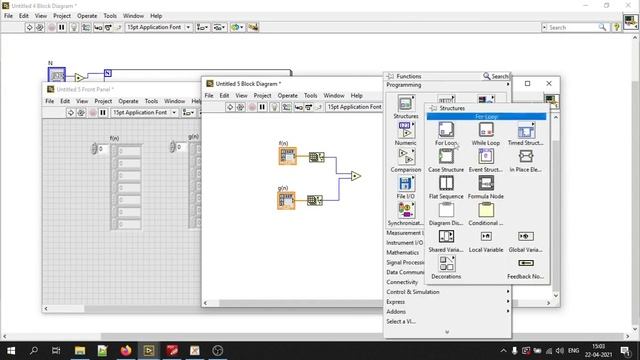Toggle Highlight Execution in Untitled 4 toolbar
Image resolution: width=640 pixels, height=360 pixels.
(74, 27)
